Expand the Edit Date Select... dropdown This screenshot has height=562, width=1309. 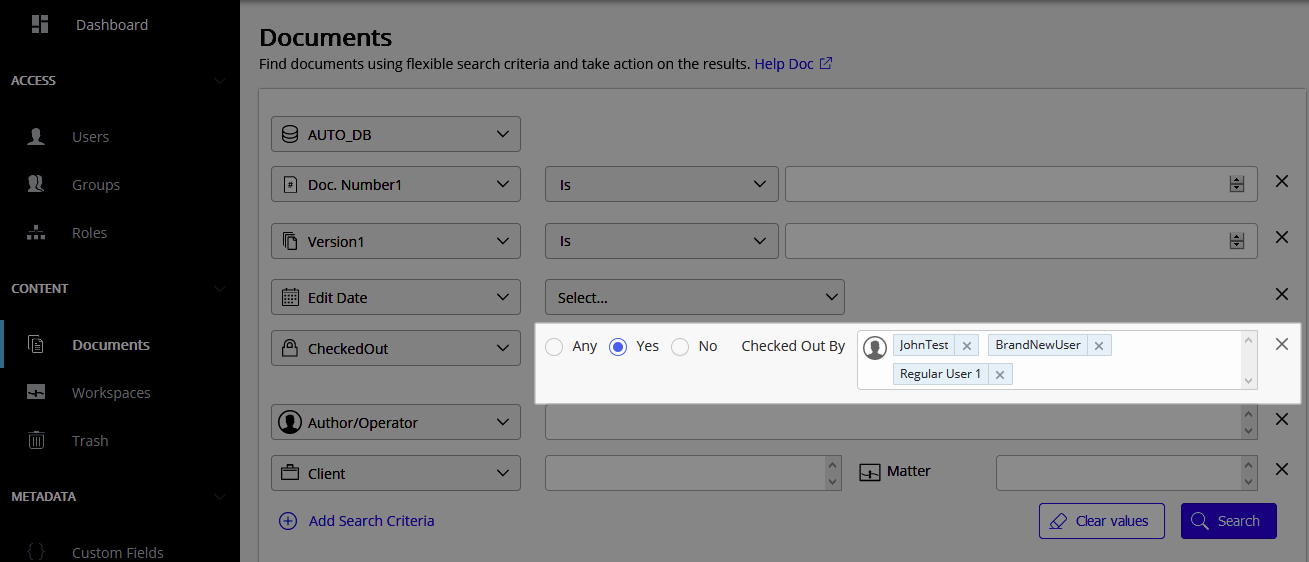(x=694, y=297)
